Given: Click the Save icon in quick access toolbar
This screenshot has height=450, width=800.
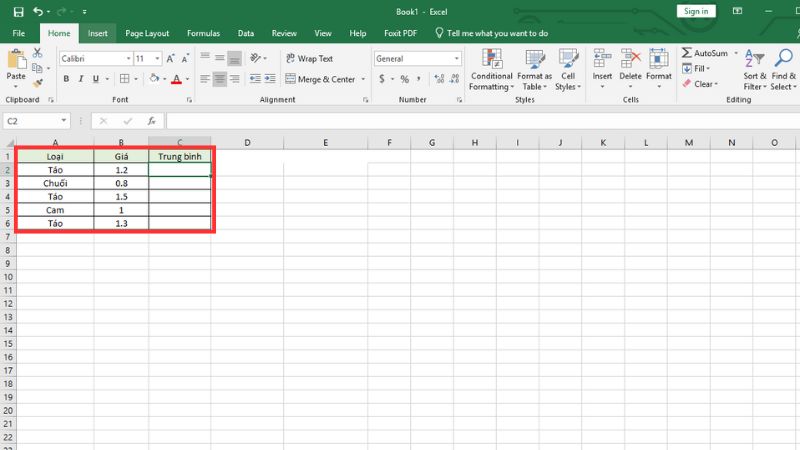Looking at the screenshot, I should tap(18, 11).
